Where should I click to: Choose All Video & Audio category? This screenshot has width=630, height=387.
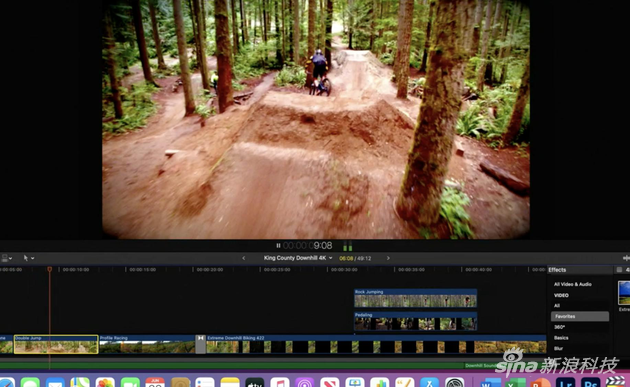pyautogui.click(x=573, y=284)
